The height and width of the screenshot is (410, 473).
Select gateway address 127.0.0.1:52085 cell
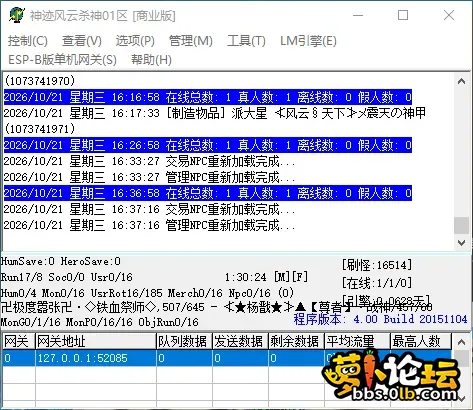click(x=96, y=358)
